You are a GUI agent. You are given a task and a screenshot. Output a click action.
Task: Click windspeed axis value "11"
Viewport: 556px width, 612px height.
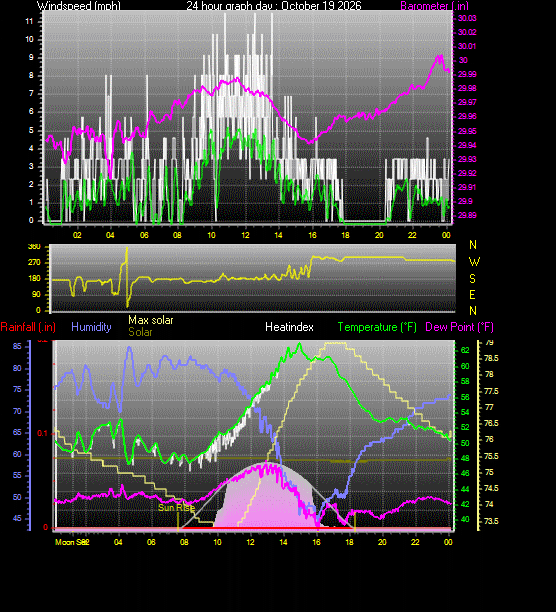(x=29, y=21)
